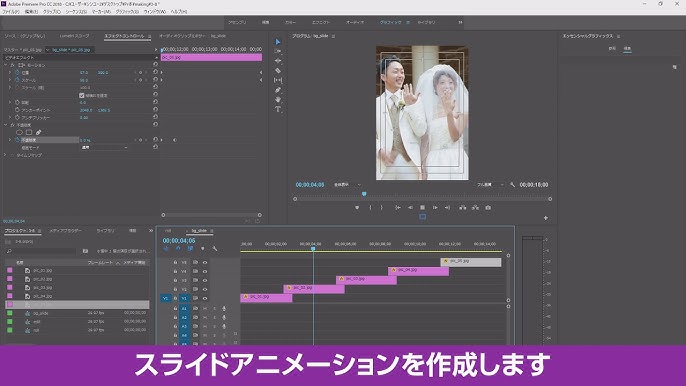Open the File menu
686x386 pixels.
pos(11,12)
